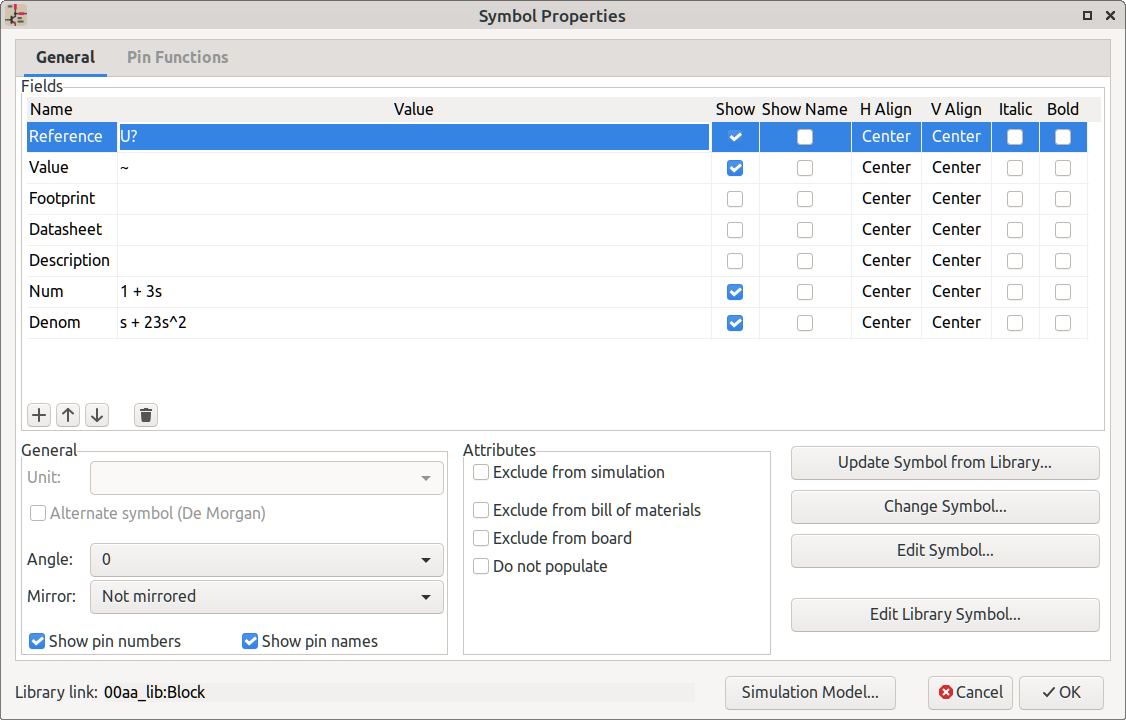This screenshot has height=720, width=1126.
Task: Uncheck Show for the Num field
Action: click(x=735, y=292)
